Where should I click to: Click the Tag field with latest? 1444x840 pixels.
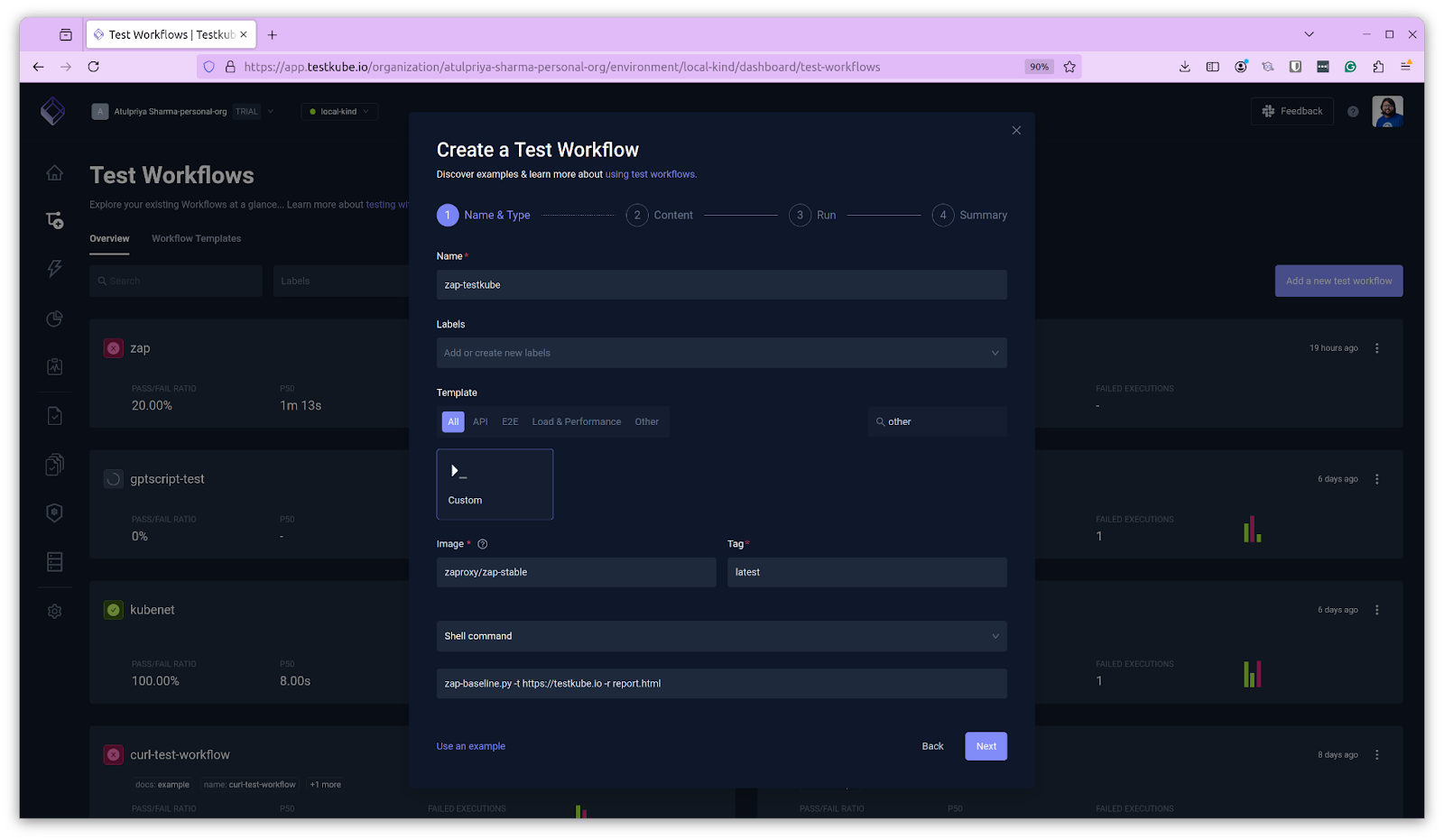tap(867, 572)
